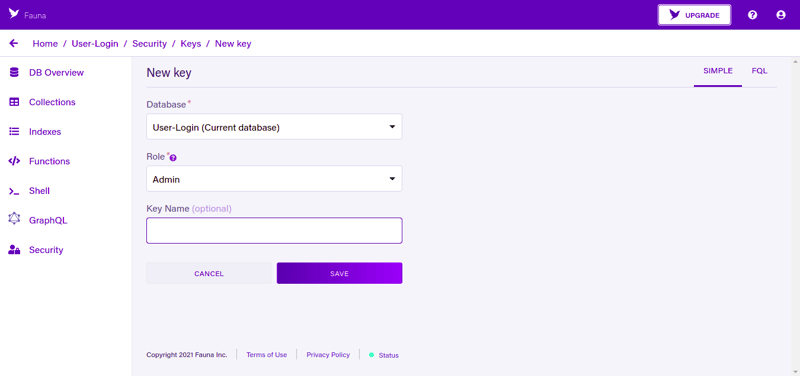This screenshot has width=800, height=376.
Task: Switch to the FQL tab
Action: tap(759, 71)
